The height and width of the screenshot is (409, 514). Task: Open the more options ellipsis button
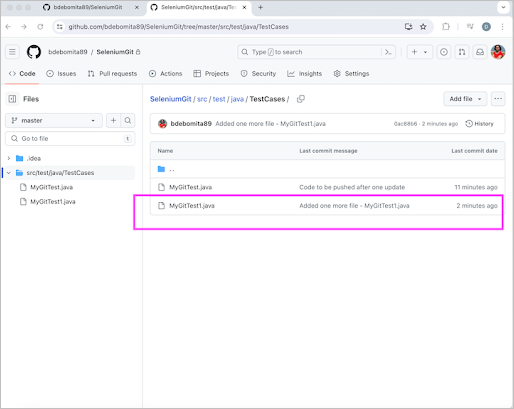[x=498, y=99]
